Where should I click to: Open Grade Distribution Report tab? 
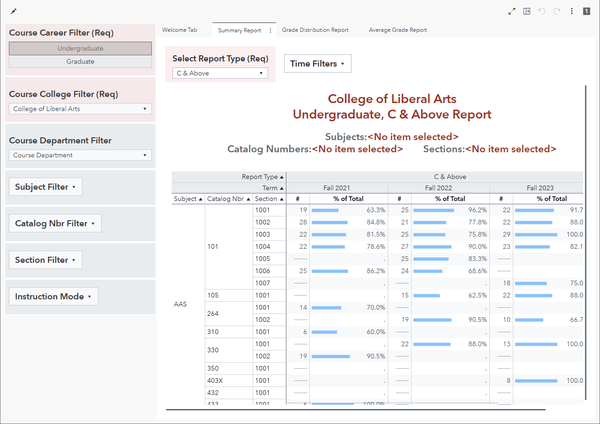(315, 30)
